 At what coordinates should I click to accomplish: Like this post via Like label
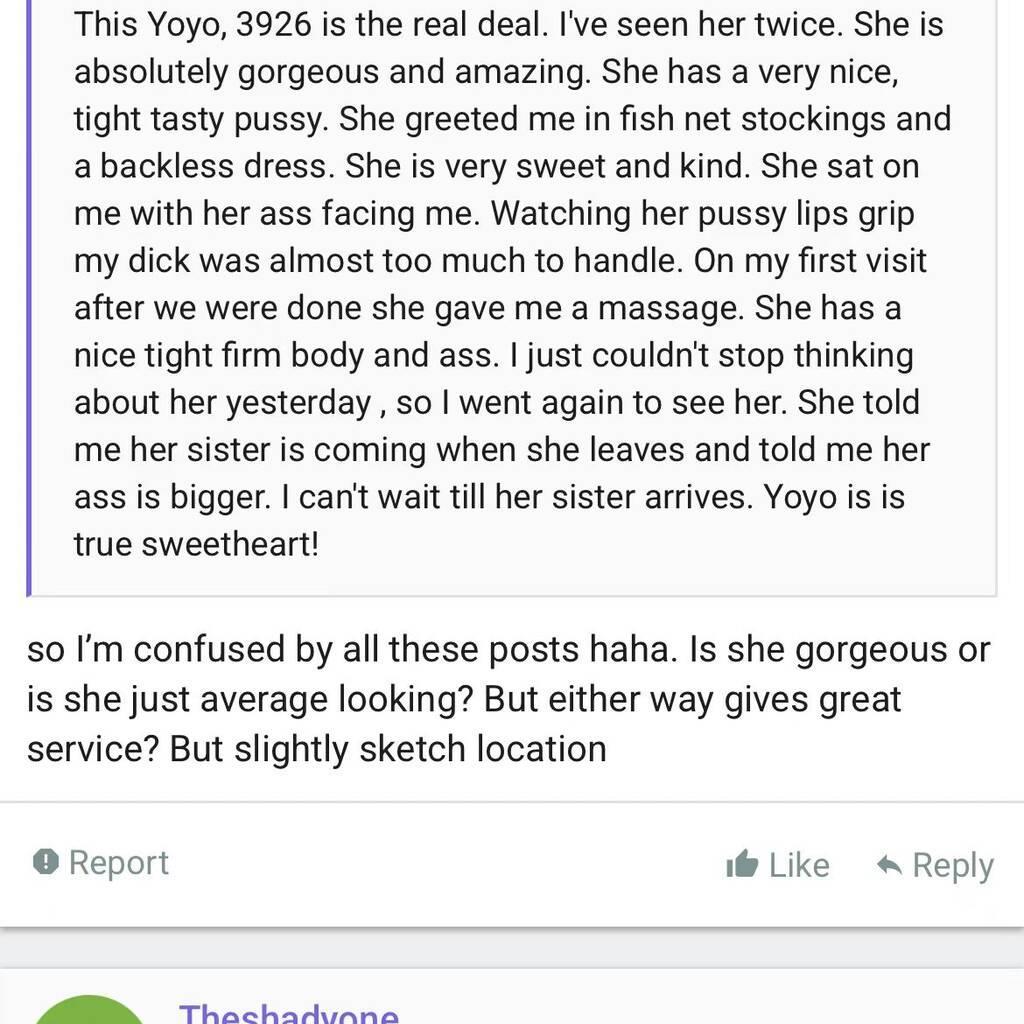click(x=799, y=865)
